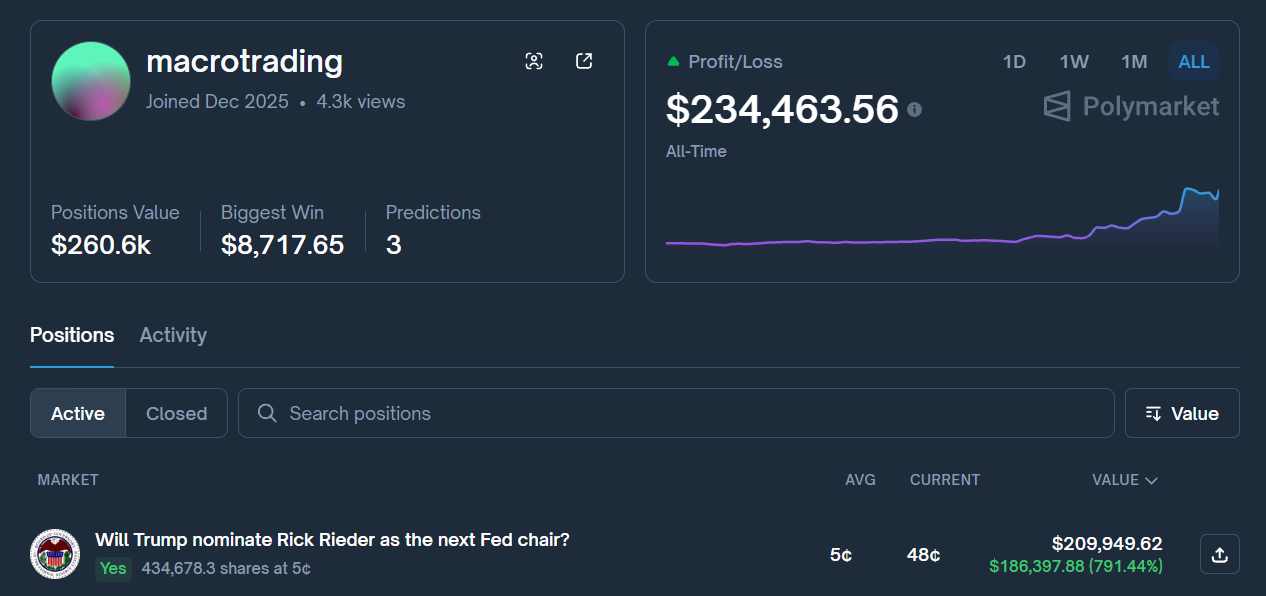The width and height of the screenshot is (1266, 596).
Task: Open the Value sort dropdown
Action: 1182,413
